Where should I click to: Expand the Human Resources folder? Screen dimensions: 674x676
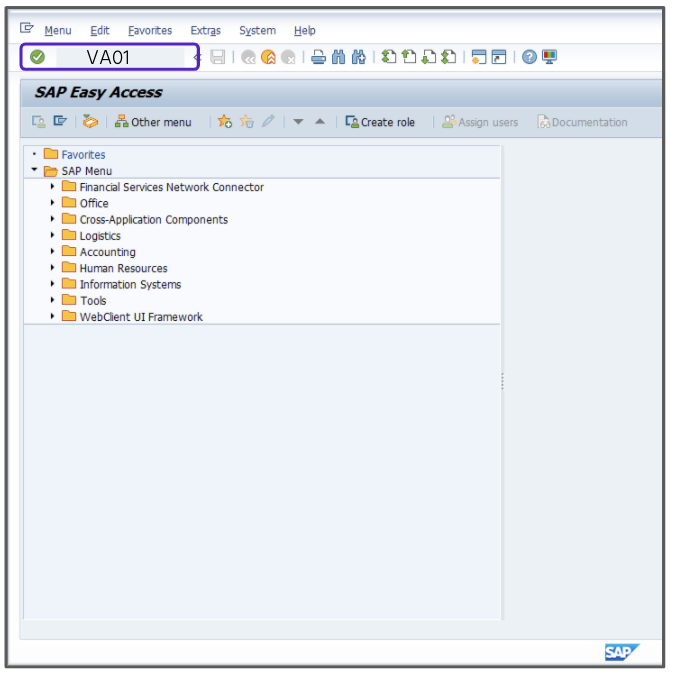[x=52, y=268]
